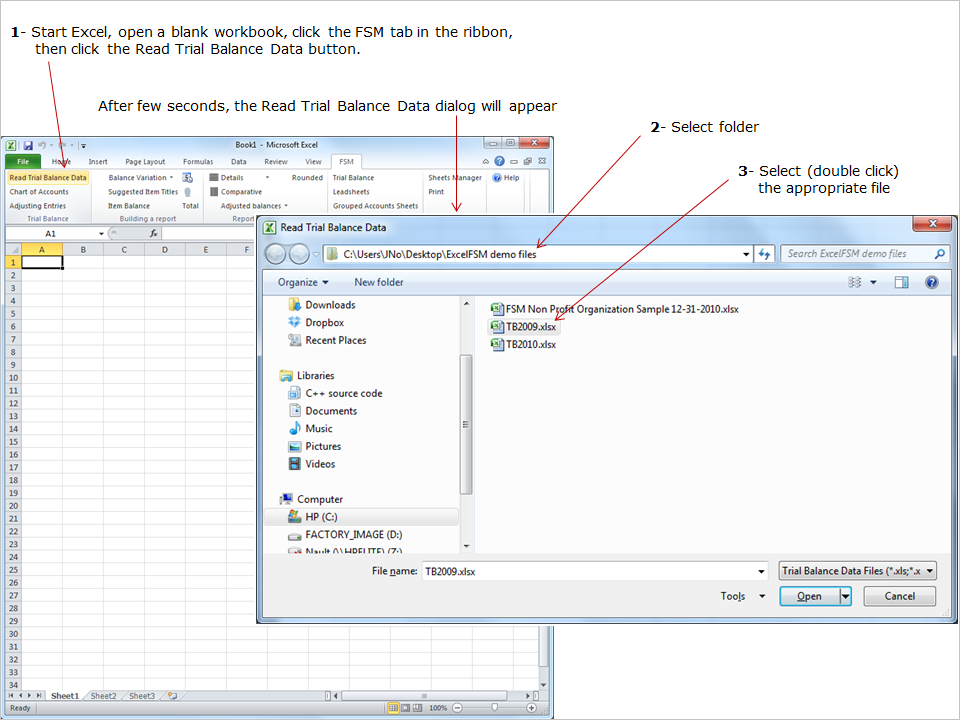This screenshot has height=720, width=960.
Task: Click the fx insert function icon
Action: (x=154, y=233)
